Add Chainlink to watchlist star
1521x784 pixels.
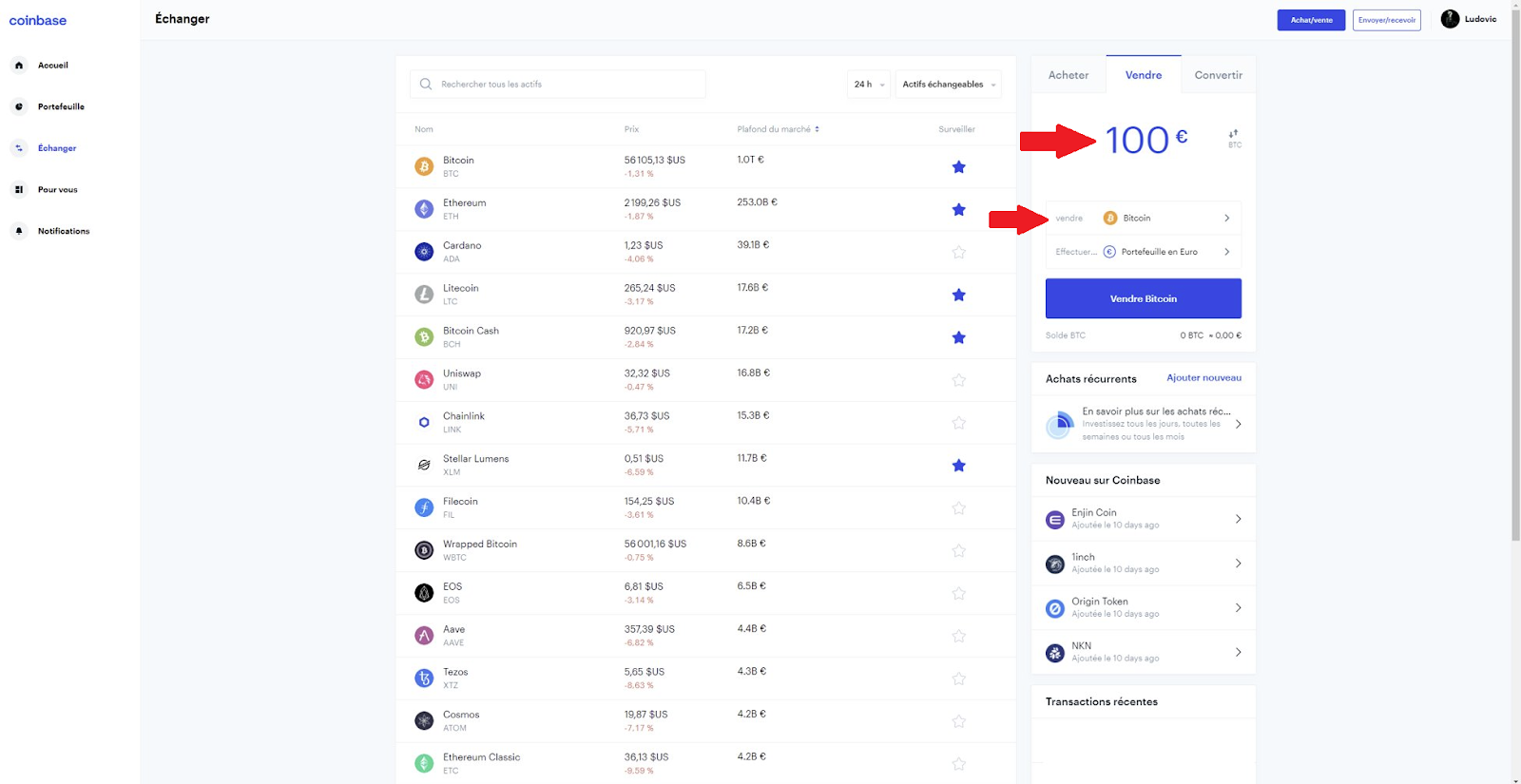click(958, 423)
